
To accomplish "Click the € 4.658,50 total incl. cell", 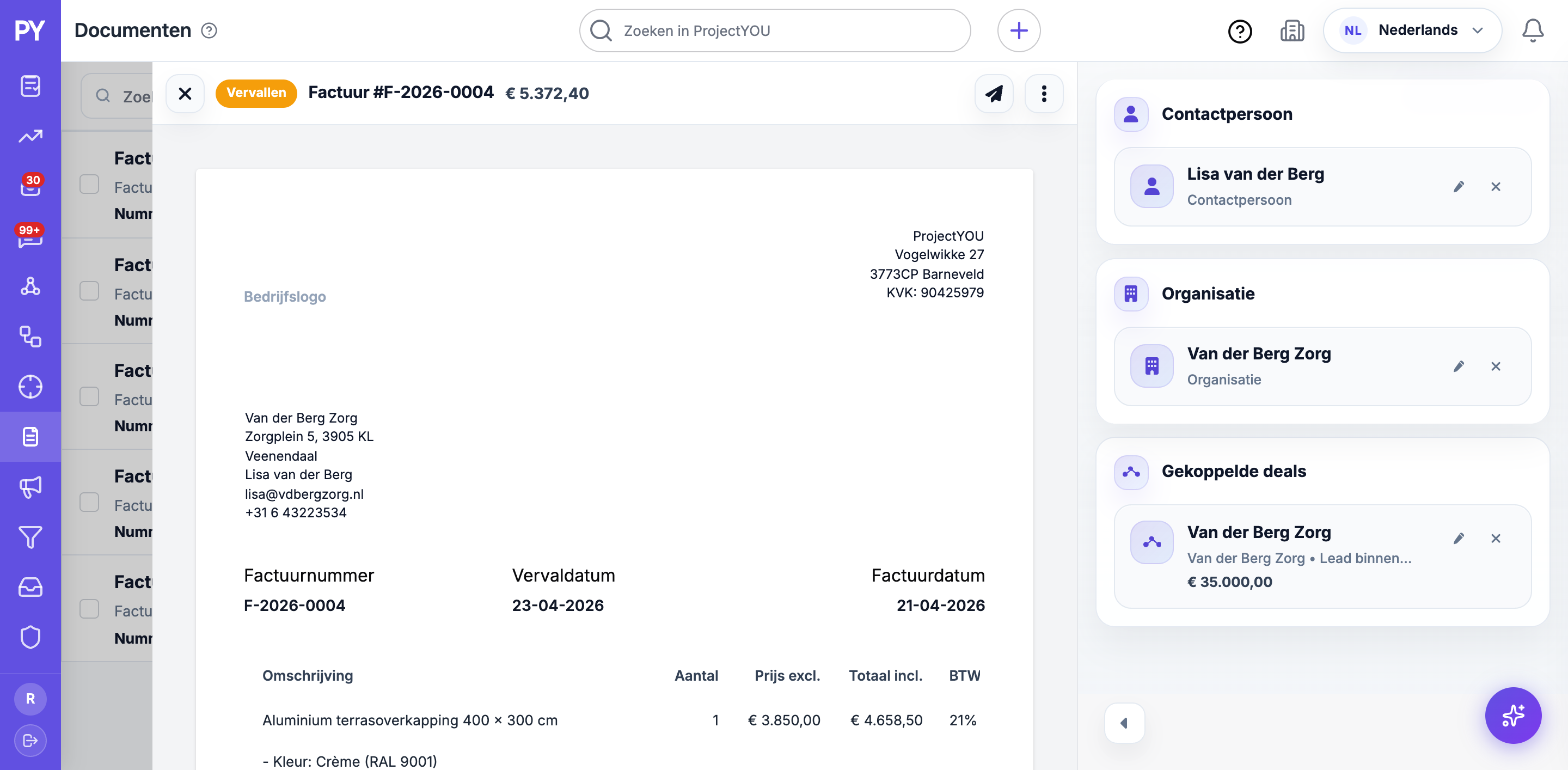I will [886, 720].
